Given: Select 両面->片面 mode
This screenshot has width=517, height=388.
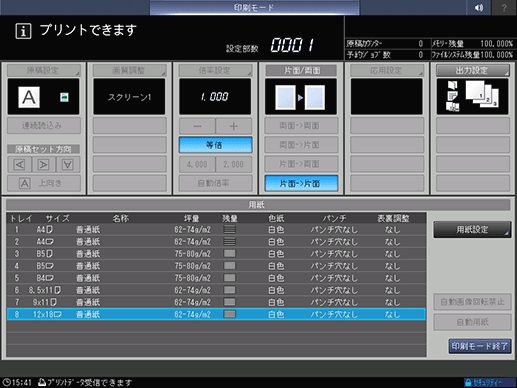Looking at the screenshot, I should click(301, 145).
